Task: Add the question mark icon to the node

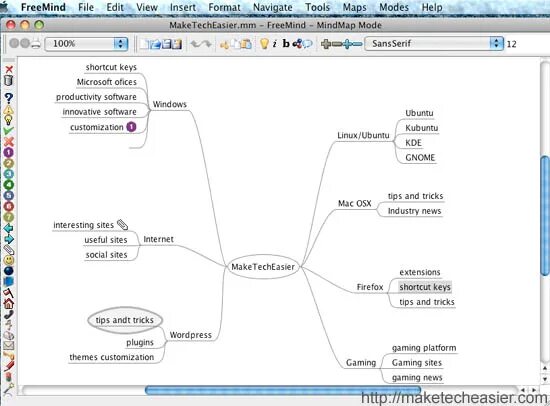Action: 9,98
